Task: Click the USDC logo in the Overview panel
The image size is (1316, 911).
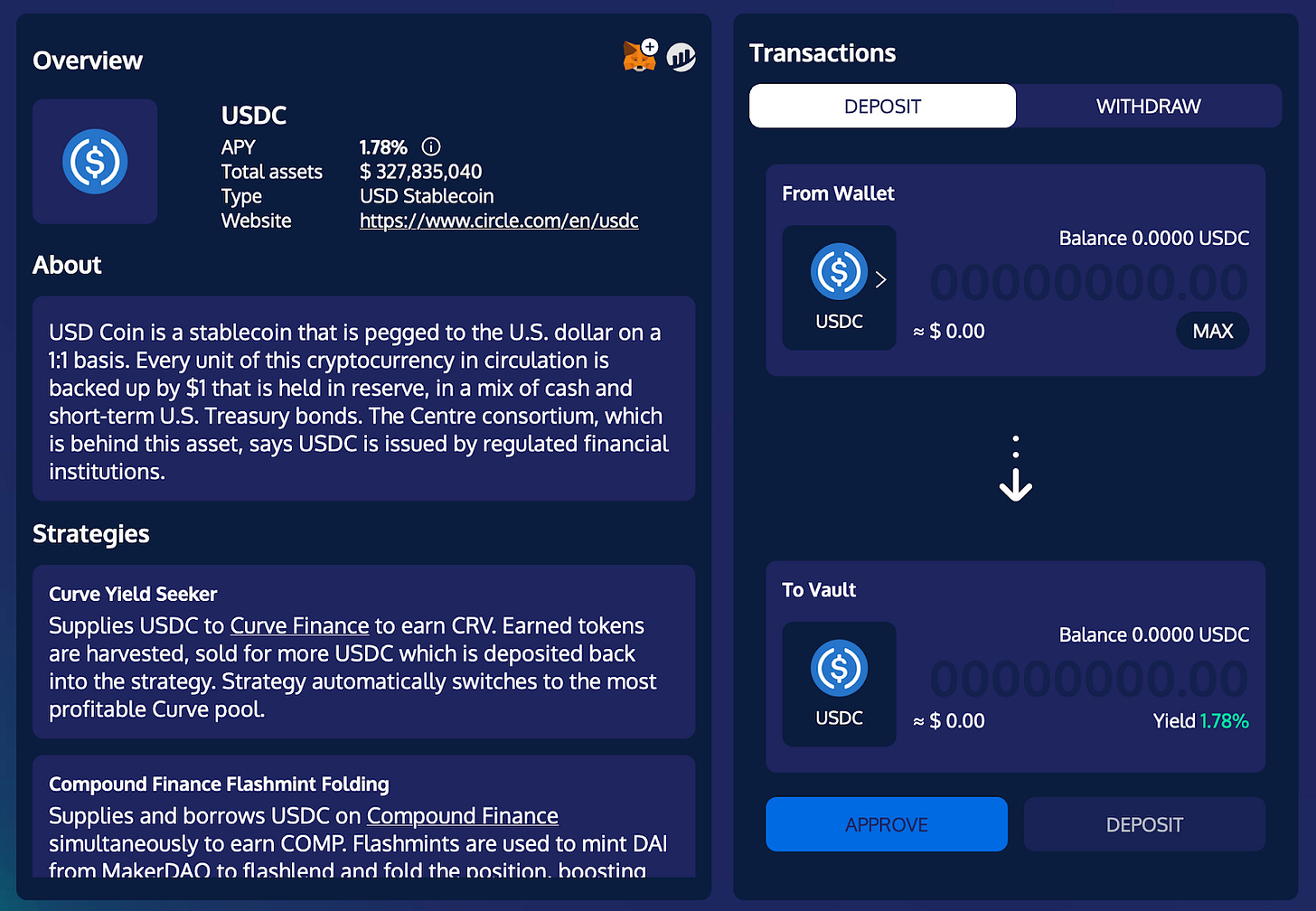Action: [x=94, y=161]
